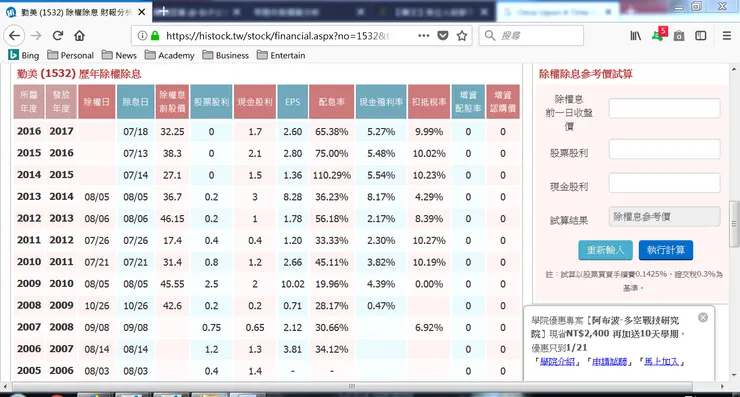This screenshot has height=397, width=740.
Task: Click the 除權息前一日收盤價 input field
Action: [664, 109]
